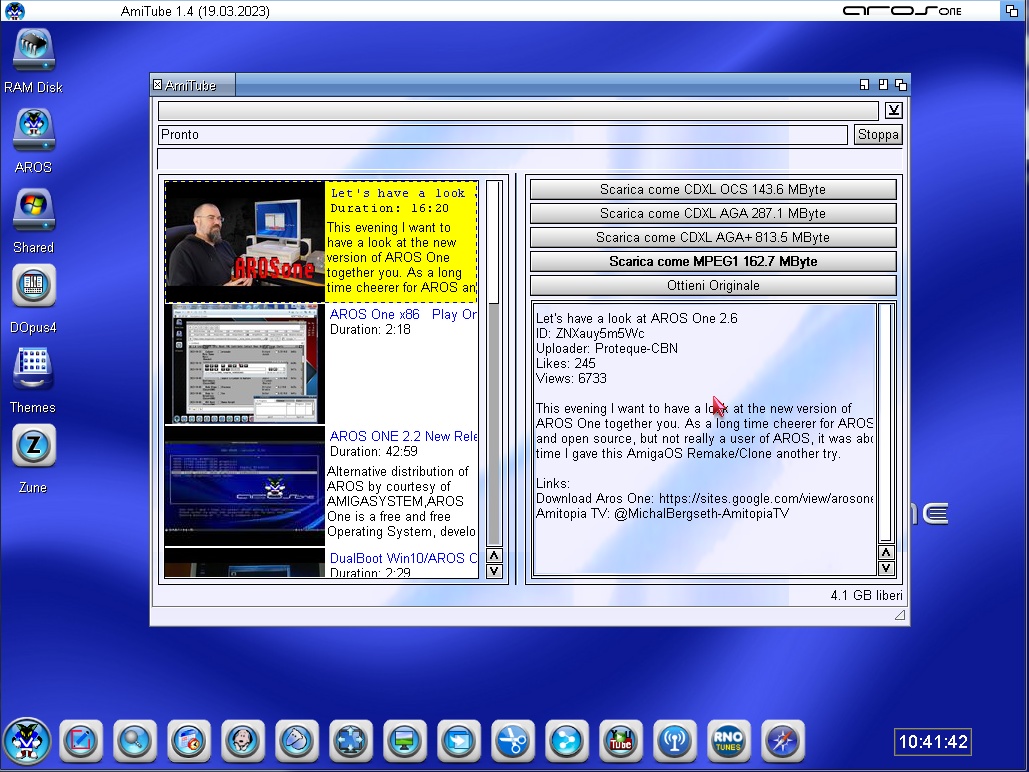
Task: Launch the AmiTube dock icon
Action: click(621, 741)
